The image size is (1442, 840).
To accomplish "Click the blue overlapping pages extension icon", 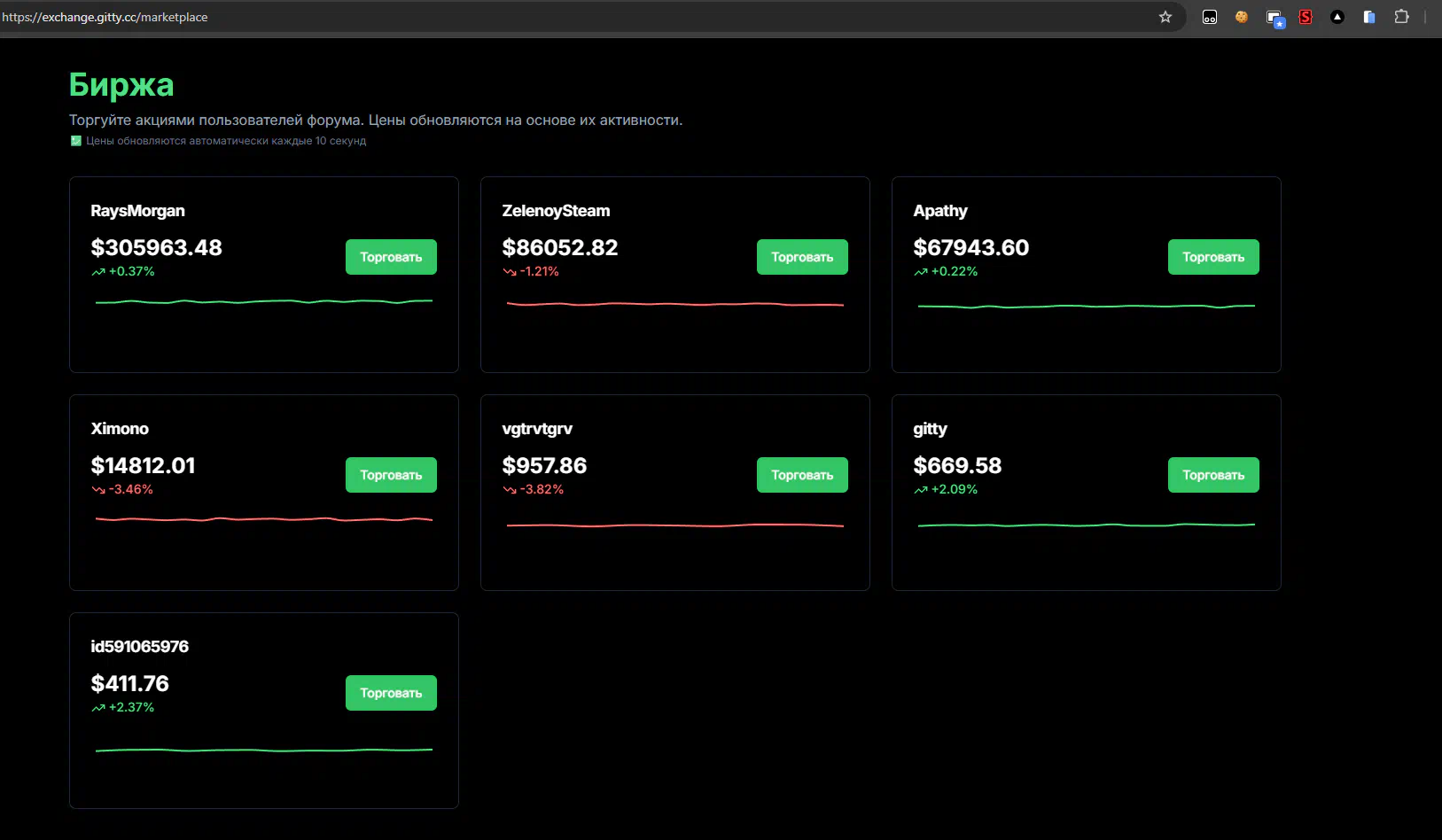I will pos(1369,17).
